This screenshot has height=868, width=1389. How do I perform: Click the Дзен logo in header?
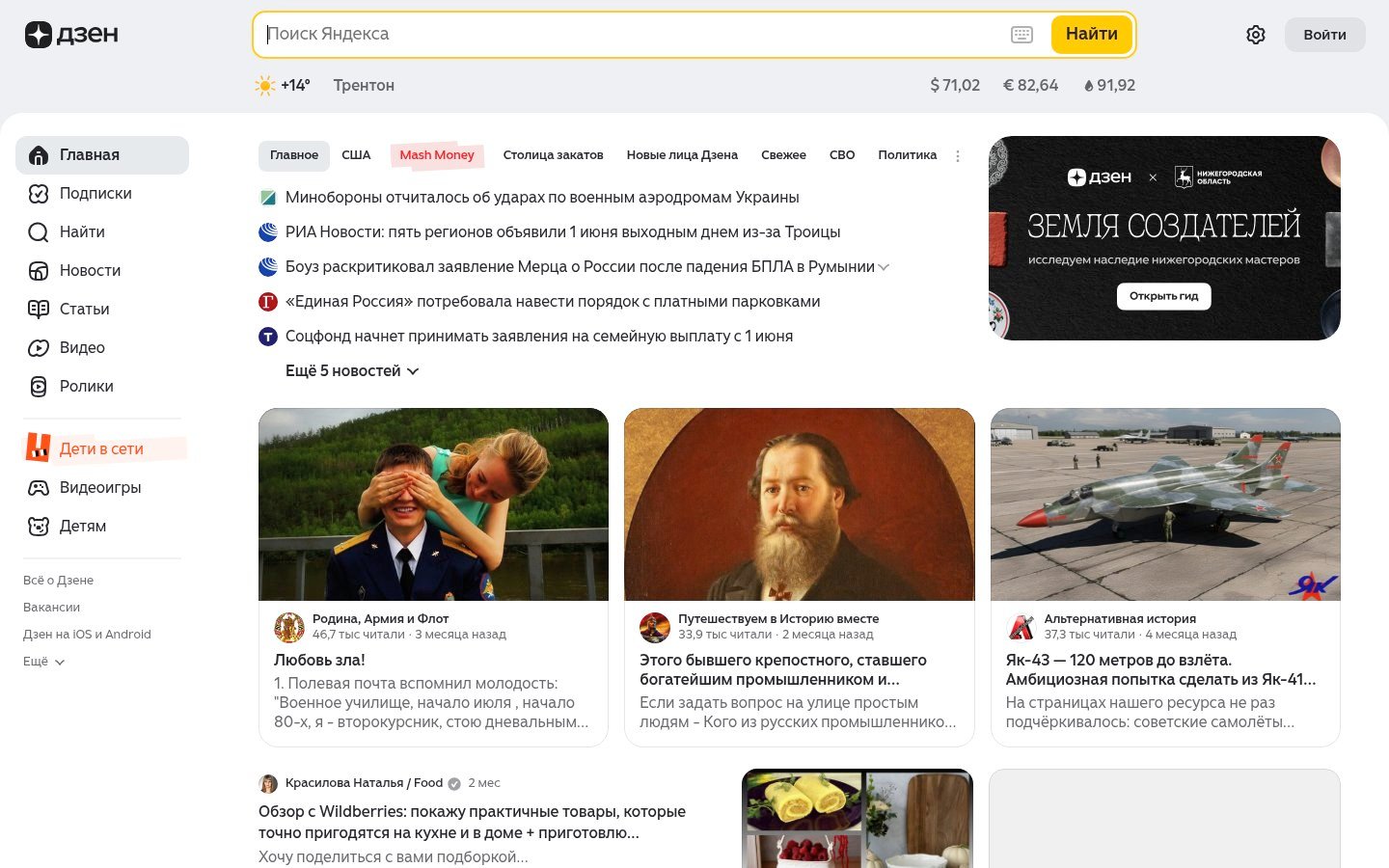[71, 35]
